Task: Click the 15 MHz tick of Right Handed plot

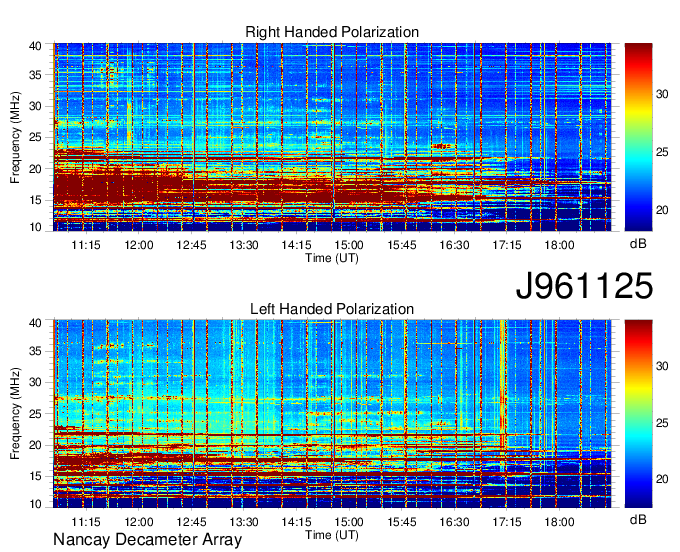Action: (x=36, y=200)
